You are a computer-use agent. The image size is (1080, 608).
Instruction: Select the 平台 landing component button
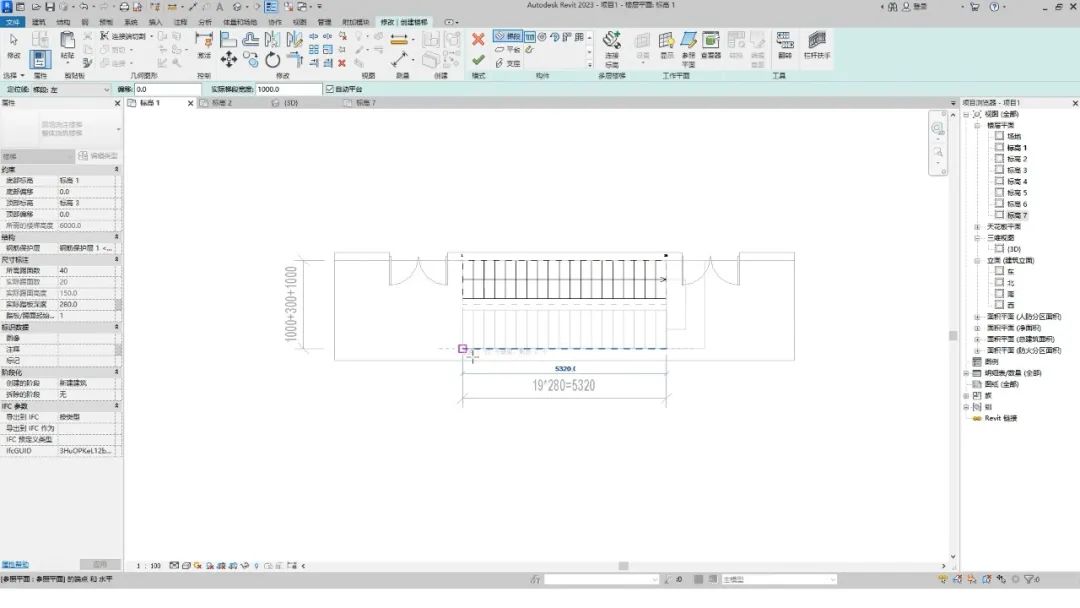tap(508, 50)
